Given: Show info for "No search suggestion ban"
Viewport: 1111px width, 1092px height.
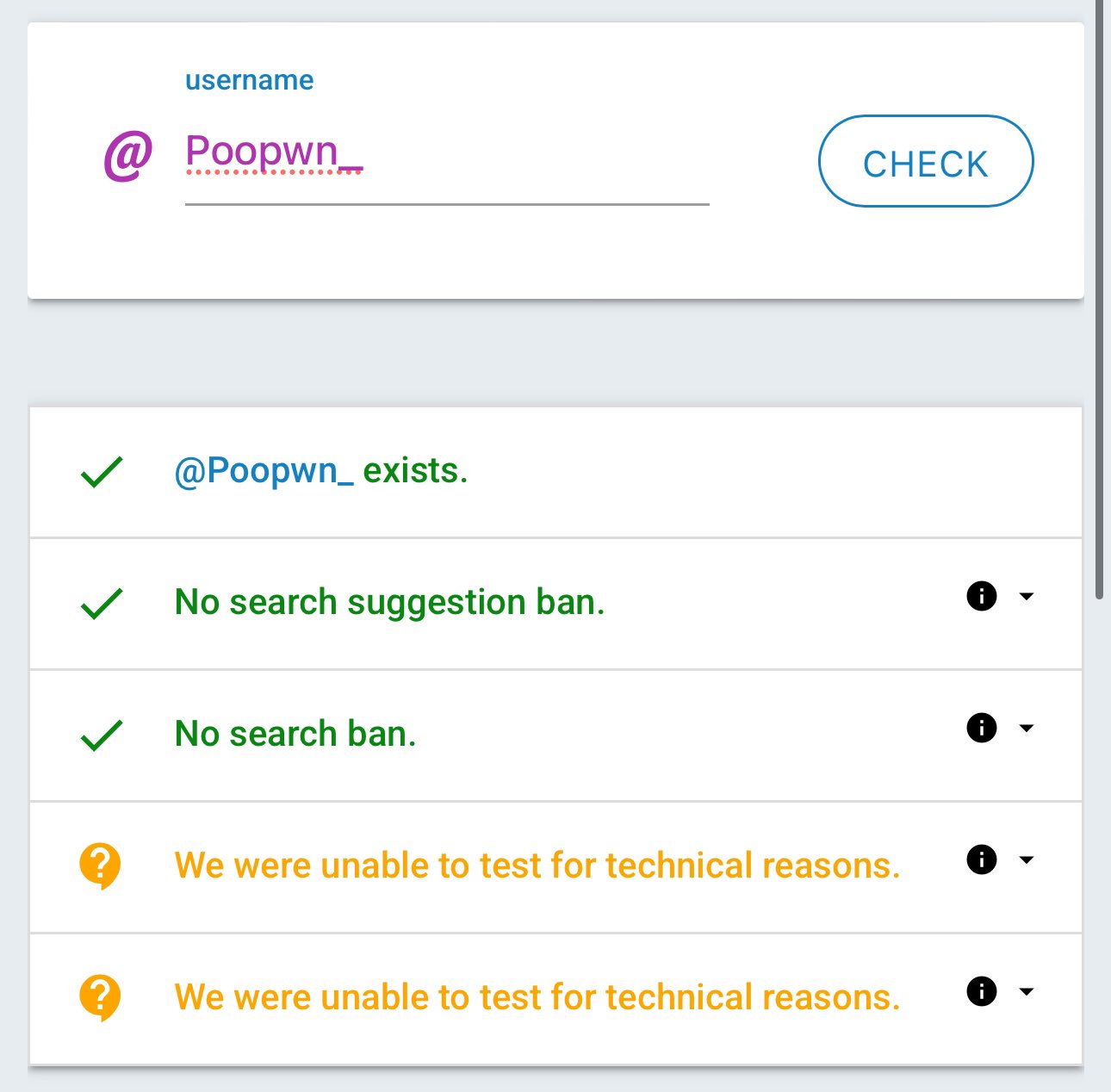Looking at the screenshot, I should click(x=982, y=596).
